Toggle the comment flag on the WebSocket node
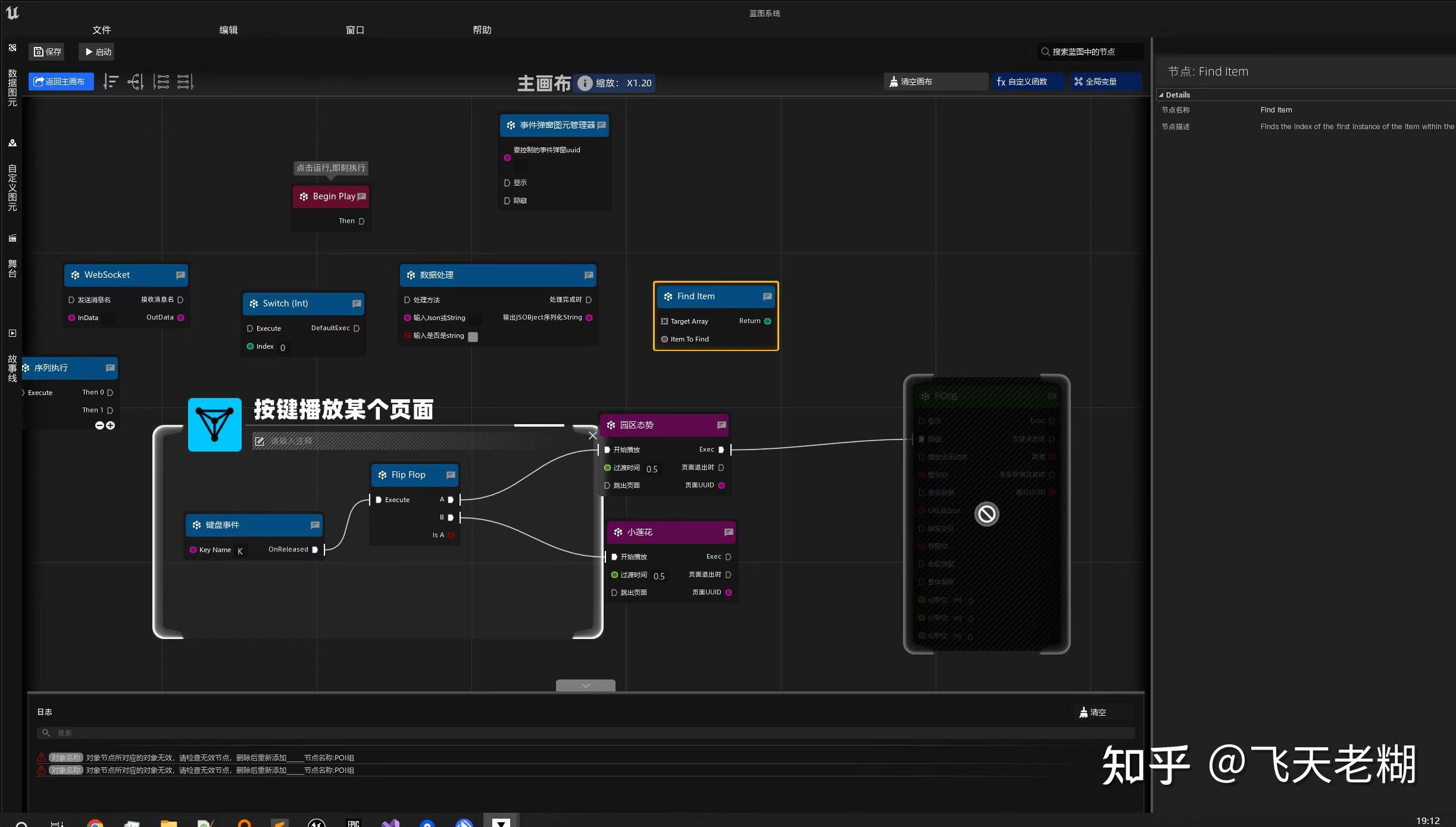Image resolution: width=1456 pixels, height=827 pixels. click(180, 275)
